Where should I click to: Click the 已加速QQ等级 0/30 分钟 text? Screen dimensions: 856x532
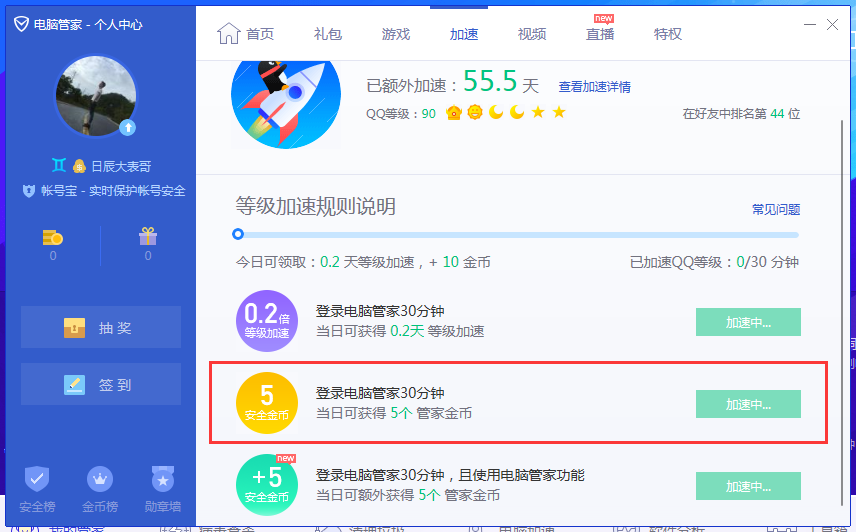pyautogui.click(x=714, y=262)
